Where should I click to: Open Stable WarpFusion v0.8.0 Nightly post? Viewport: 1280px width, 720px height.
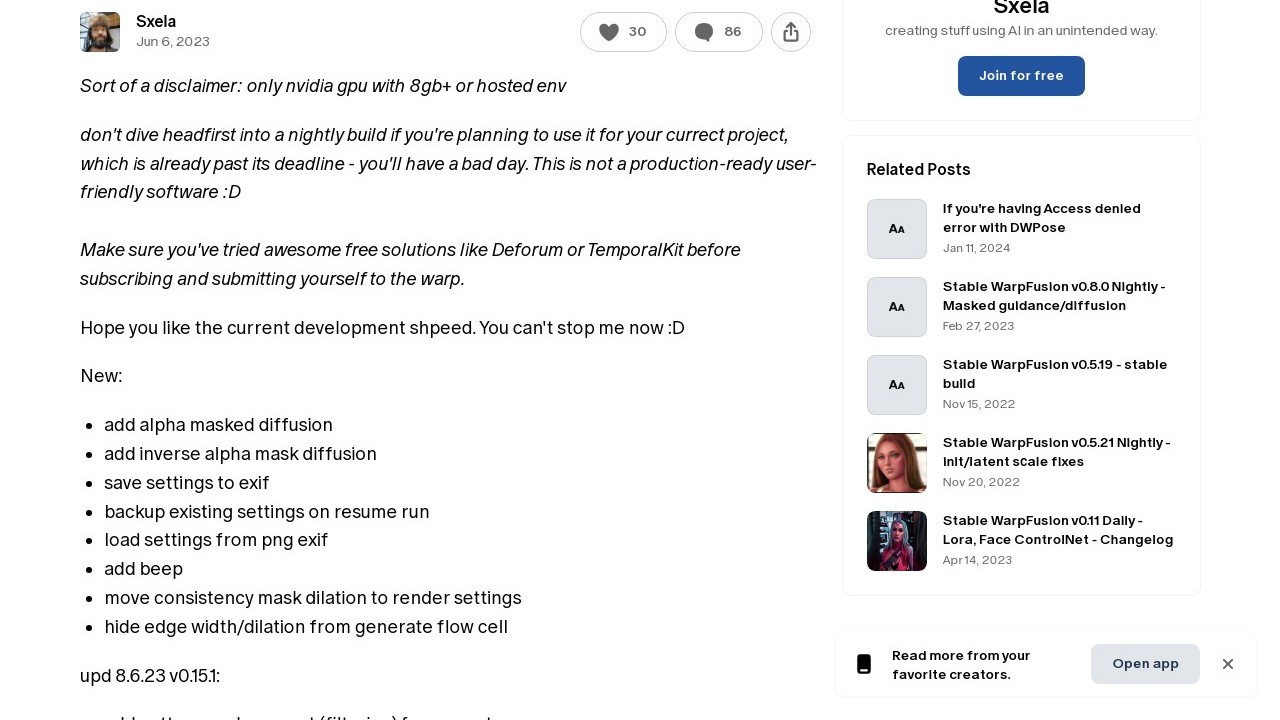tap(1054, 296)
